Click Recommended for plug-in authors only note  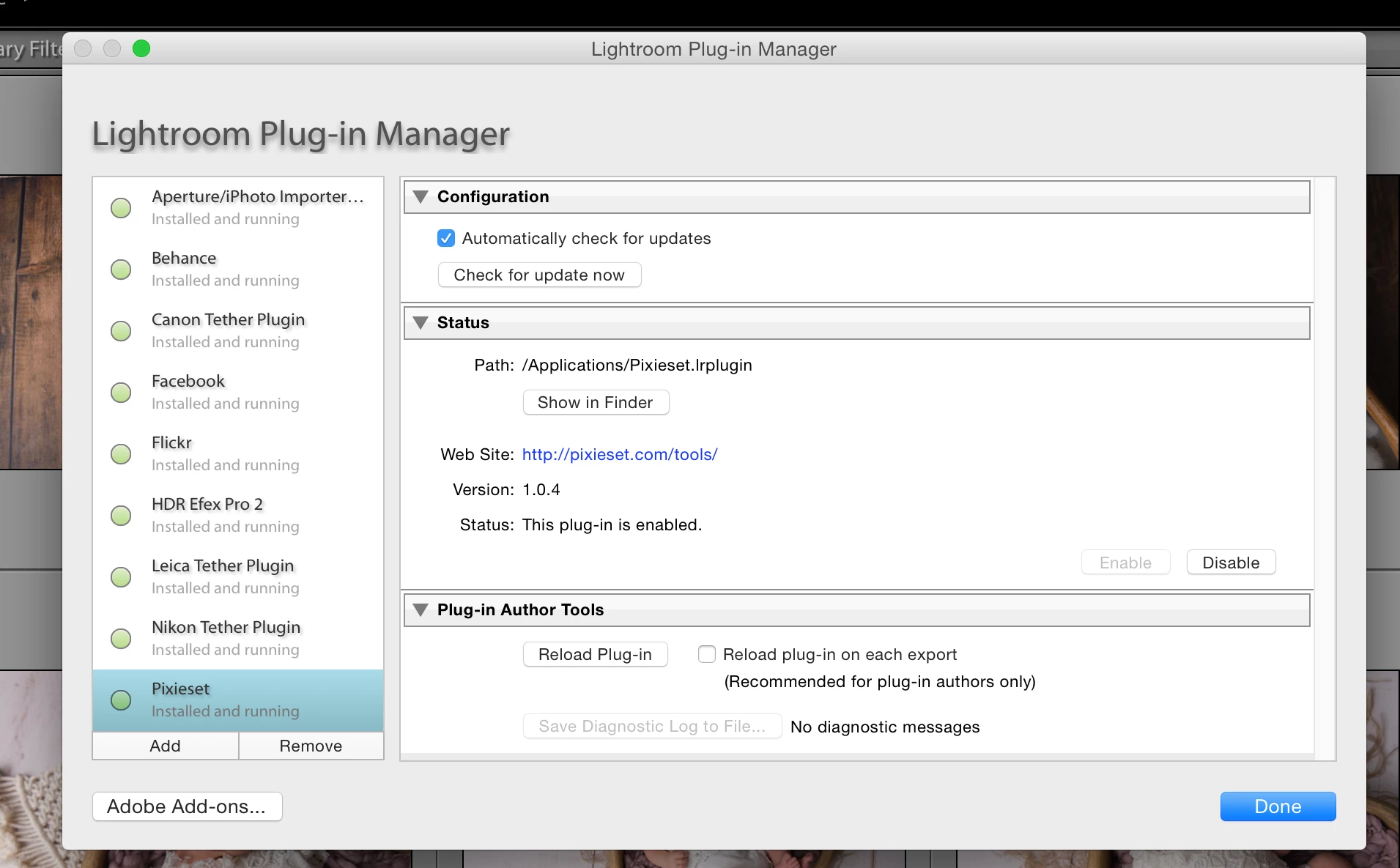click(880, 681)
